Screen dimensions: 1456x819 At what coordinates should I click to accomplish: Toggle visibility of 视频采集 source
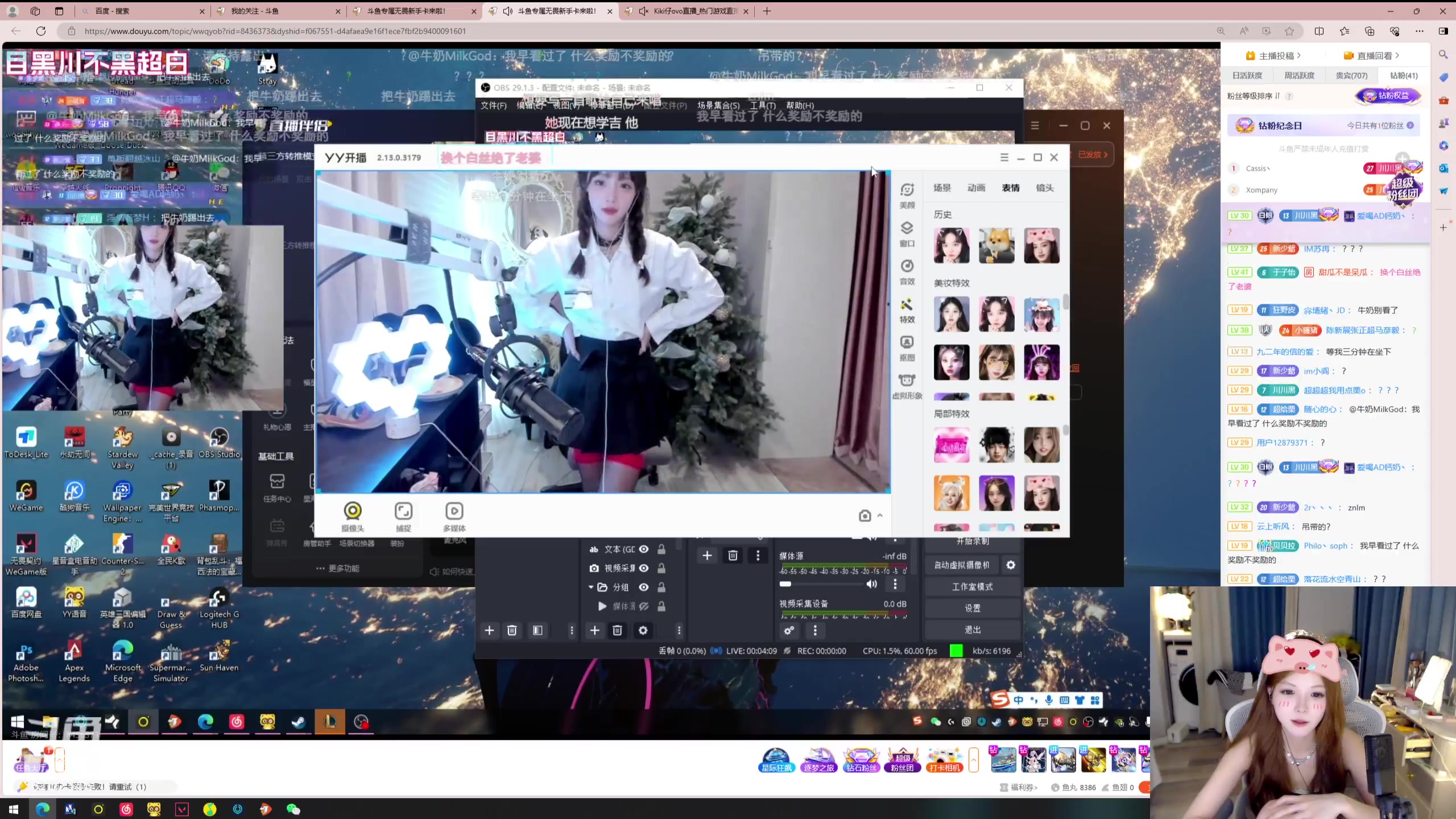(644, 568)
